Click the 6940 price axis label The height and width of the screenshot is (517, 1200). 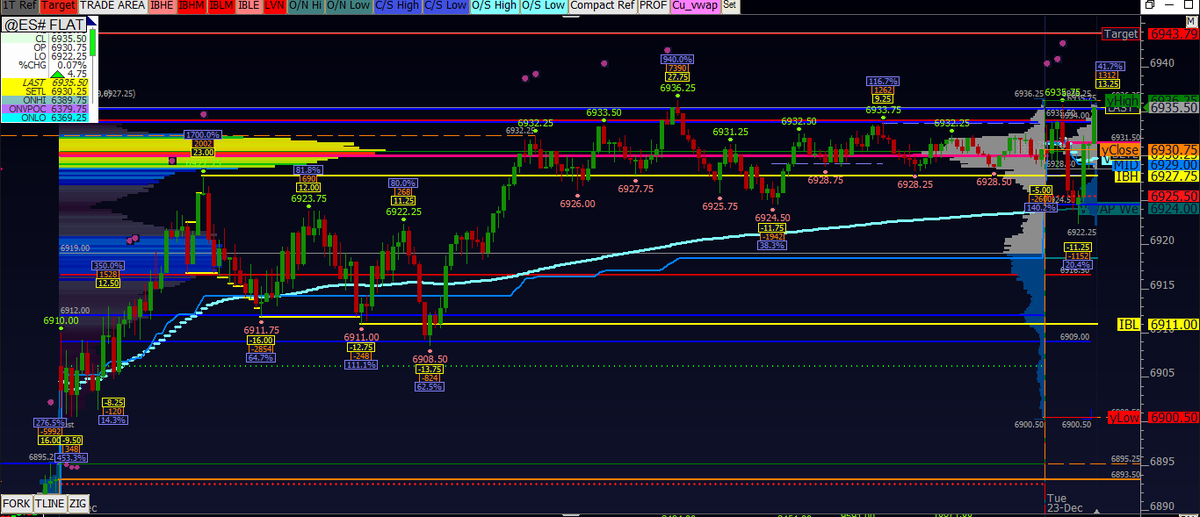[x=1163, y=64]
